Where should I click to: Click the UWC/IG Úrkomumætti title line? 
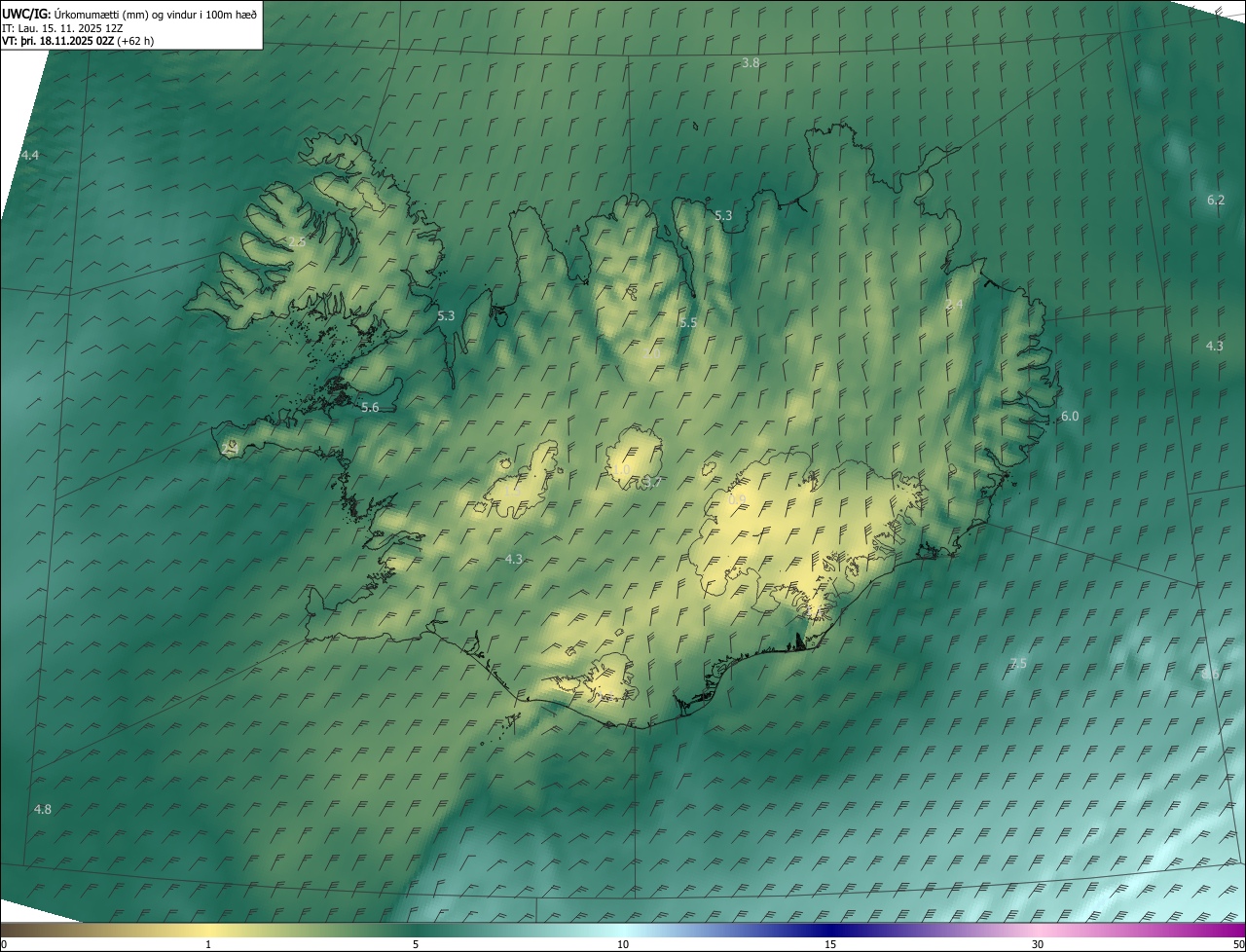pyautogui.click(x=129, y=14)
